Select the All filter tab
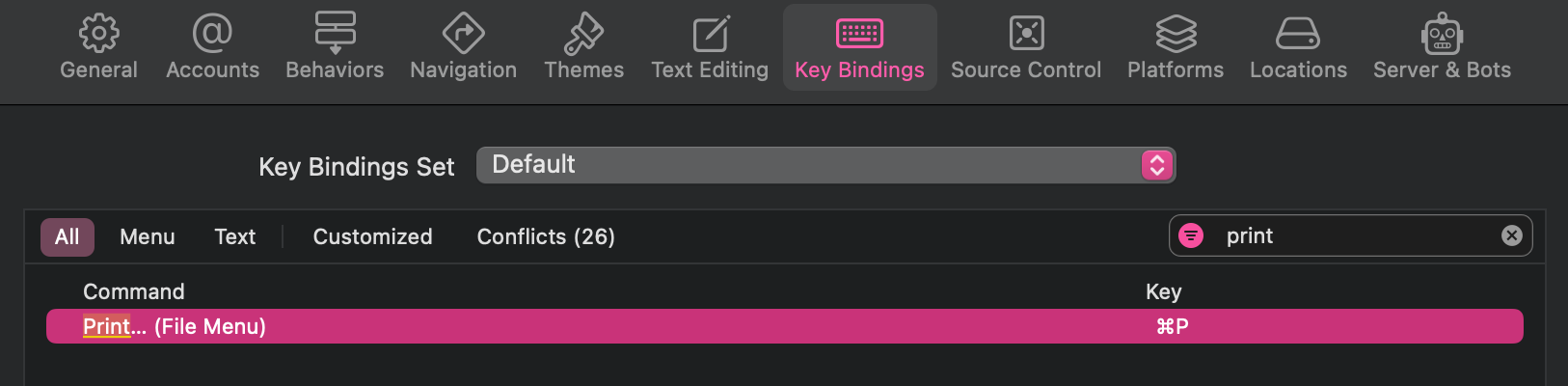Image resolution: width=1568 pixels, height=386 pixels. tap(68, 237)
